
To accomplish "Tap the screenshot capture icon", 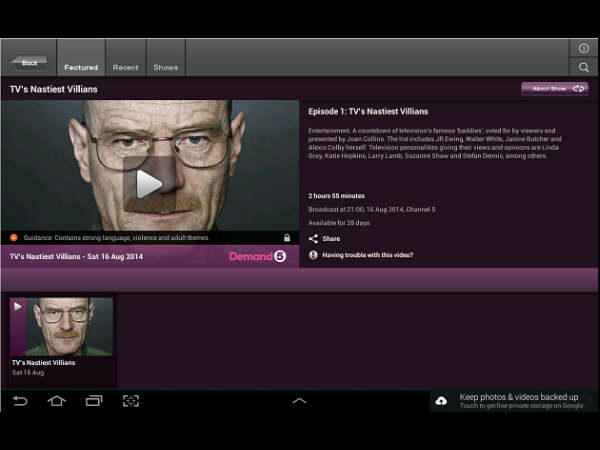I will tap(131, 401).
